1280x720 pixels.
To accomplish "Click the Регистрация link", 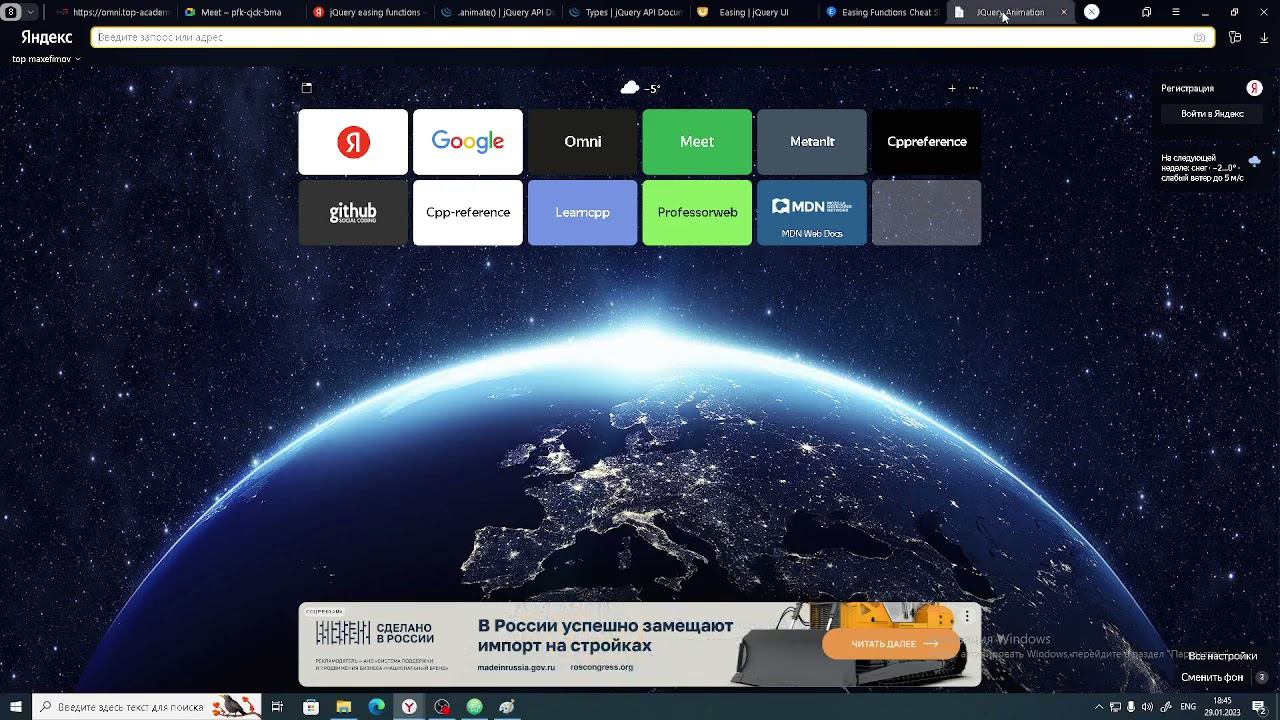I will click(1187, 88).
